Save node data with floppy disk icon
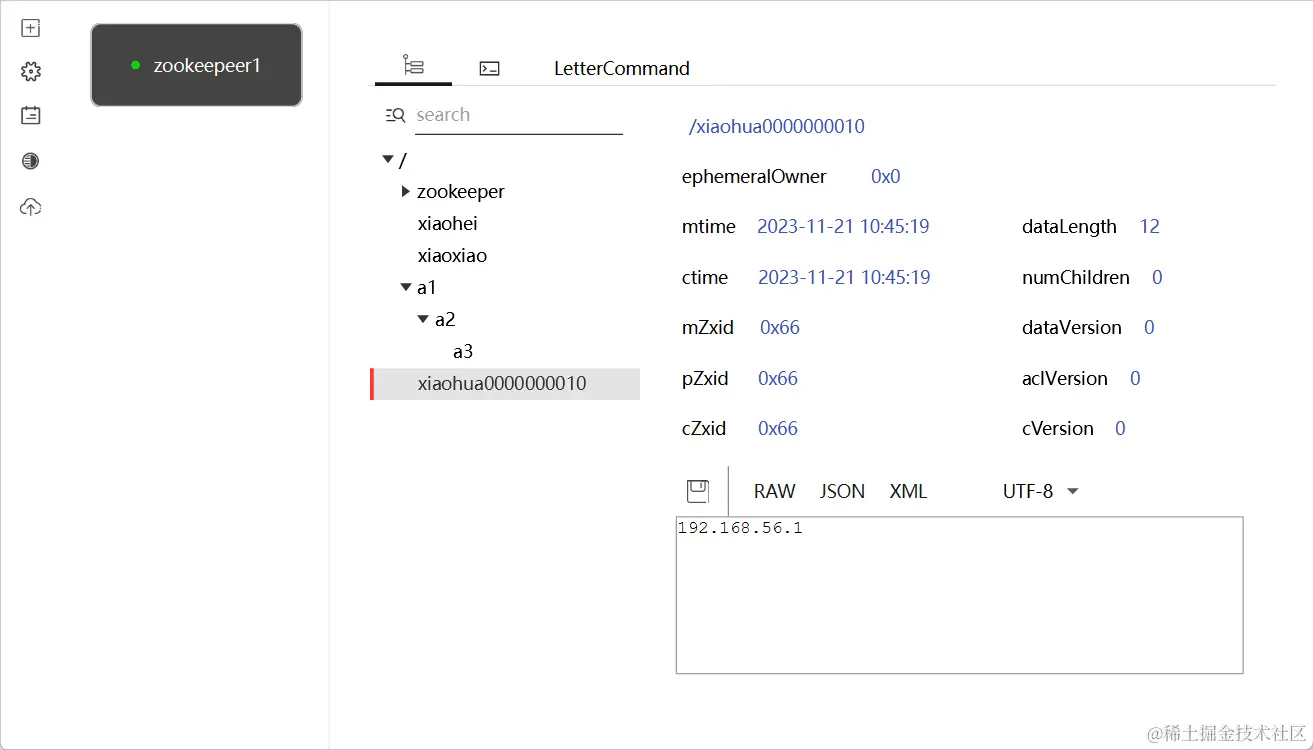Viewport: 1313px width, 750px height. point(698,491)
